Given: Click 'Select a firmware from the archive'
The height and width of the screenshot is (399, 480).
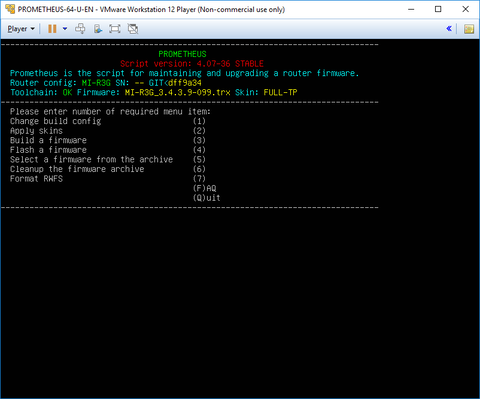Looking at the screenshot, I should pyautogui.click(x=91, y=160).
